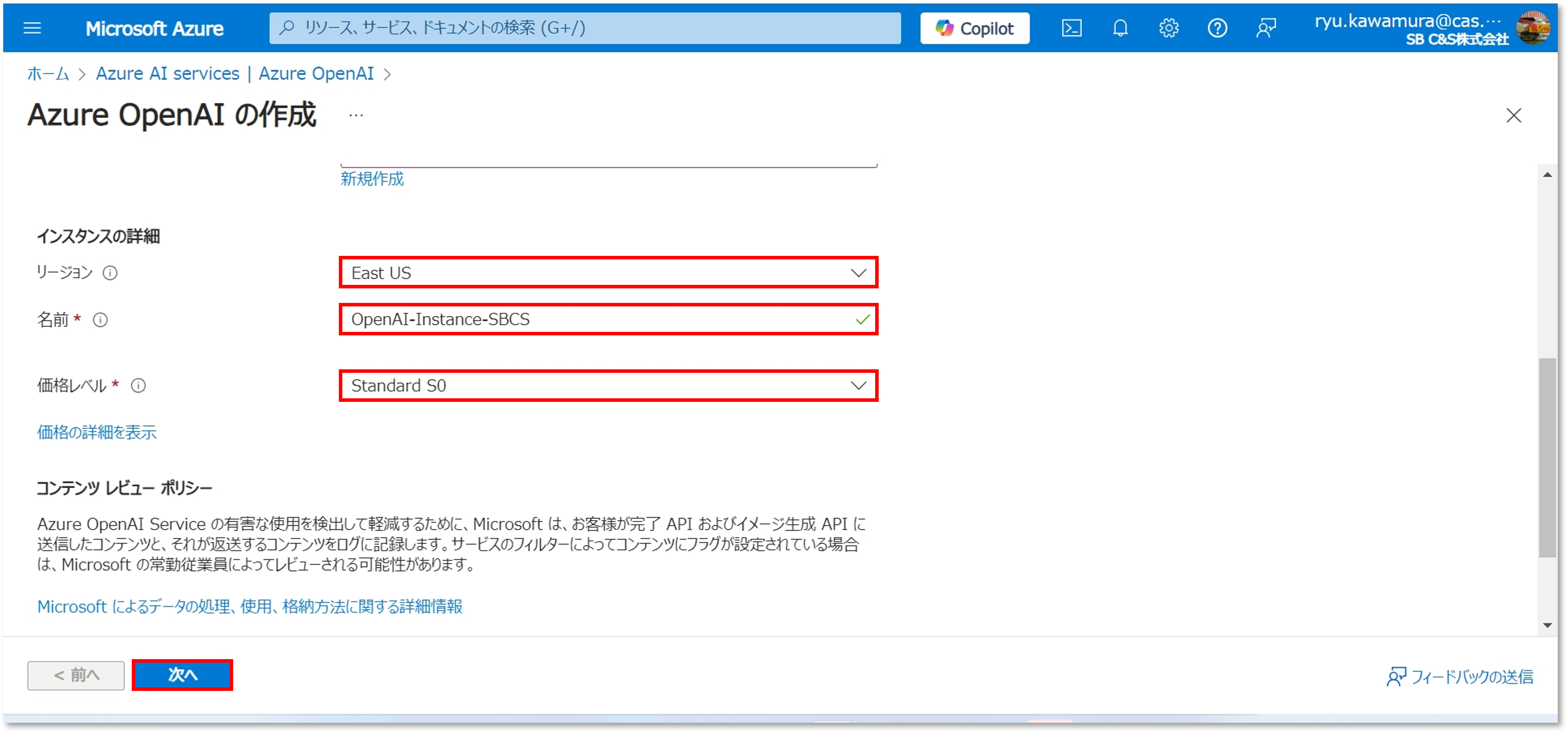
Task: Open the ellipsis menu beside the page title
Action: pyautogui.click(x=356, y=115)
